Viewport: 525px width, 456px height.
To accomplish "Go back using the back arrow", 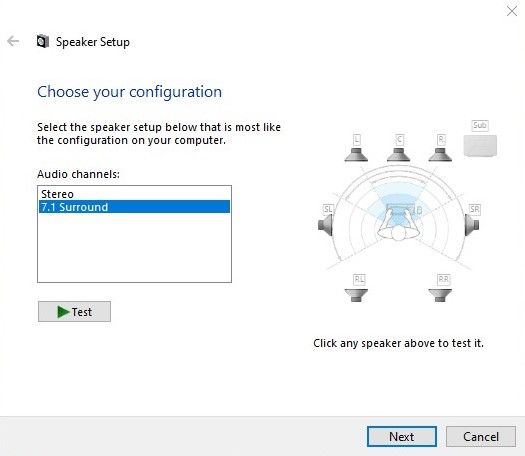I will [13, 41].
